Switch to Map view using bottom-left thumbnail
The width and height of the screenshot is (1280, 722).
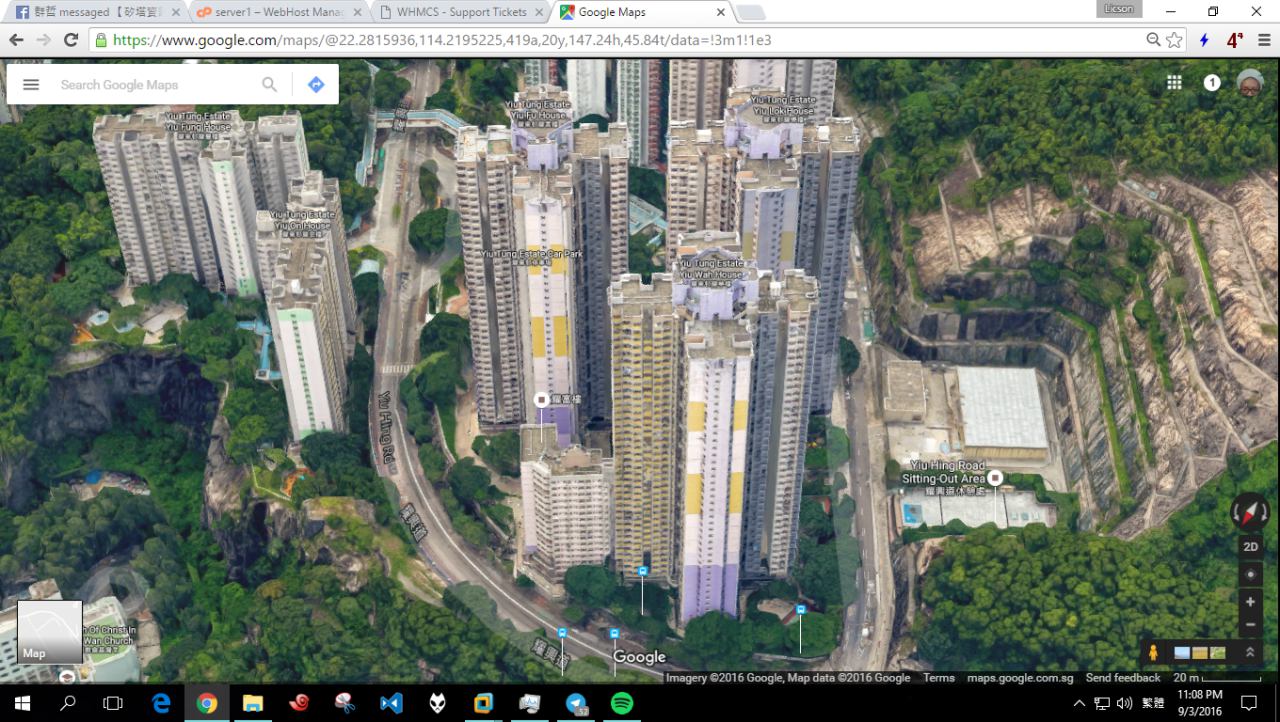tap(50, 632)
